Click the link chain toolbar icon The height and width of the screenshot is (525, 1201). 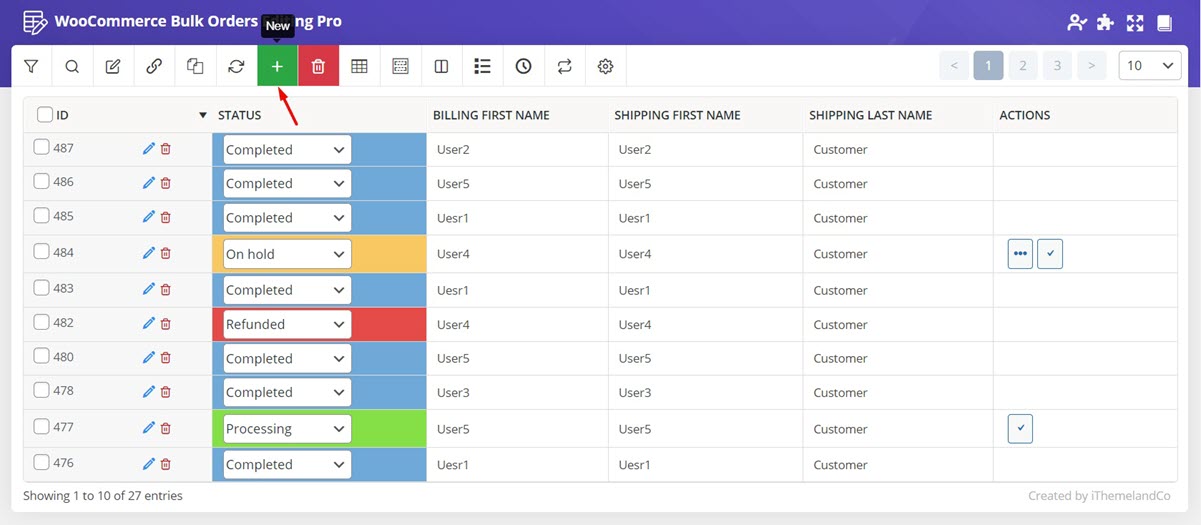point(154,66)
